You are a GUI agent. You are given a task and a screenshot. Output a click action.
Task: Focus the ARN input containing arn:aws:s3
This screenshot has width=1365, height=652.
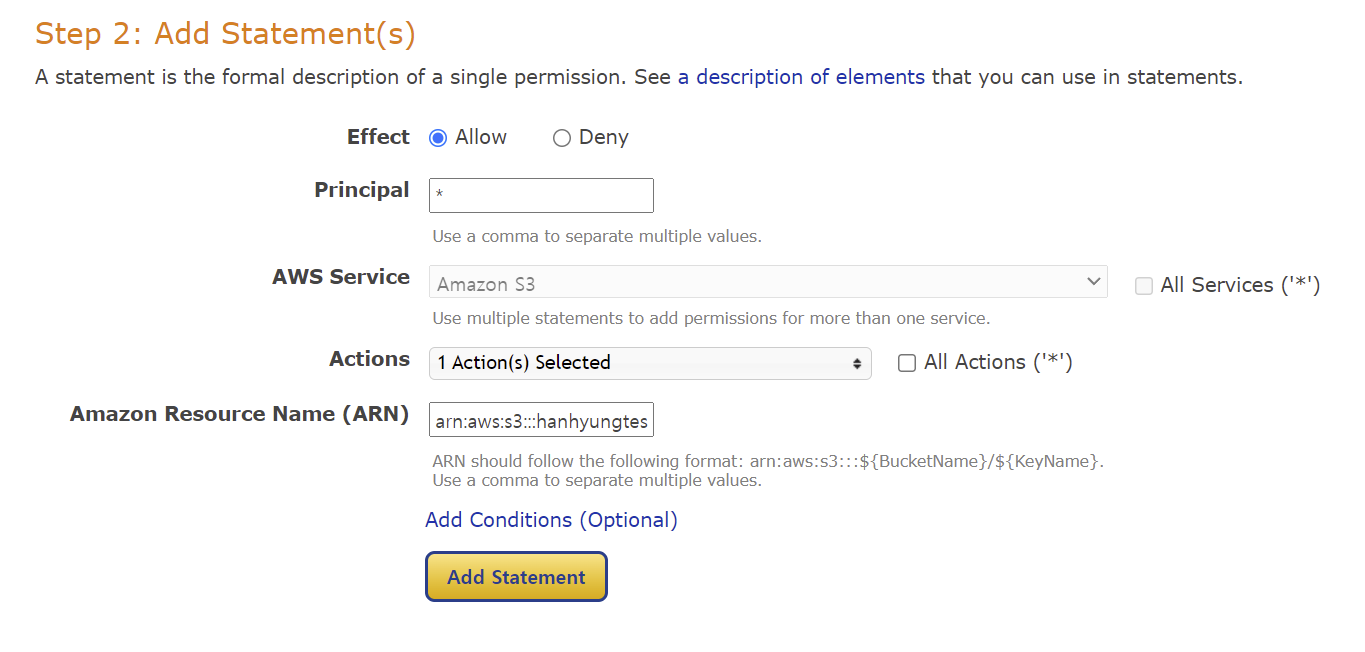(x=541, y=422)
